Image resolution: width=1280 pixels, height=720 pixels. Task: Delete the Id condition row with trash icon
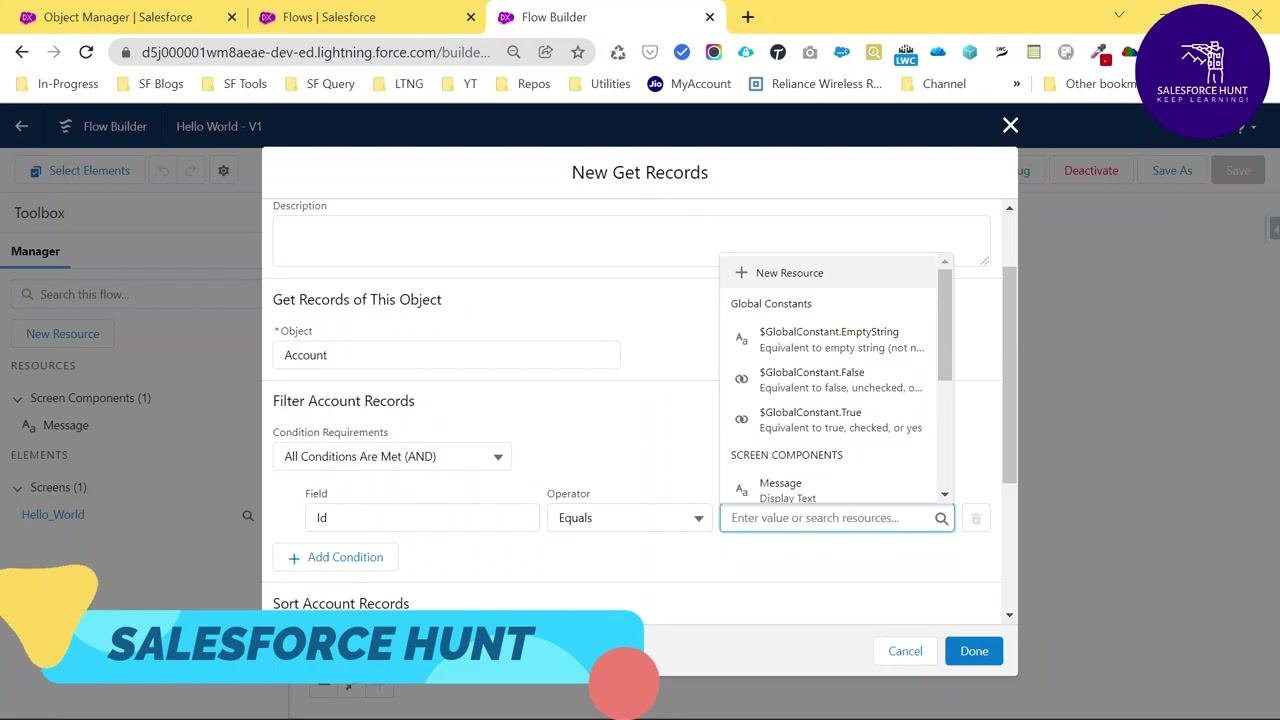pos(976,518)
